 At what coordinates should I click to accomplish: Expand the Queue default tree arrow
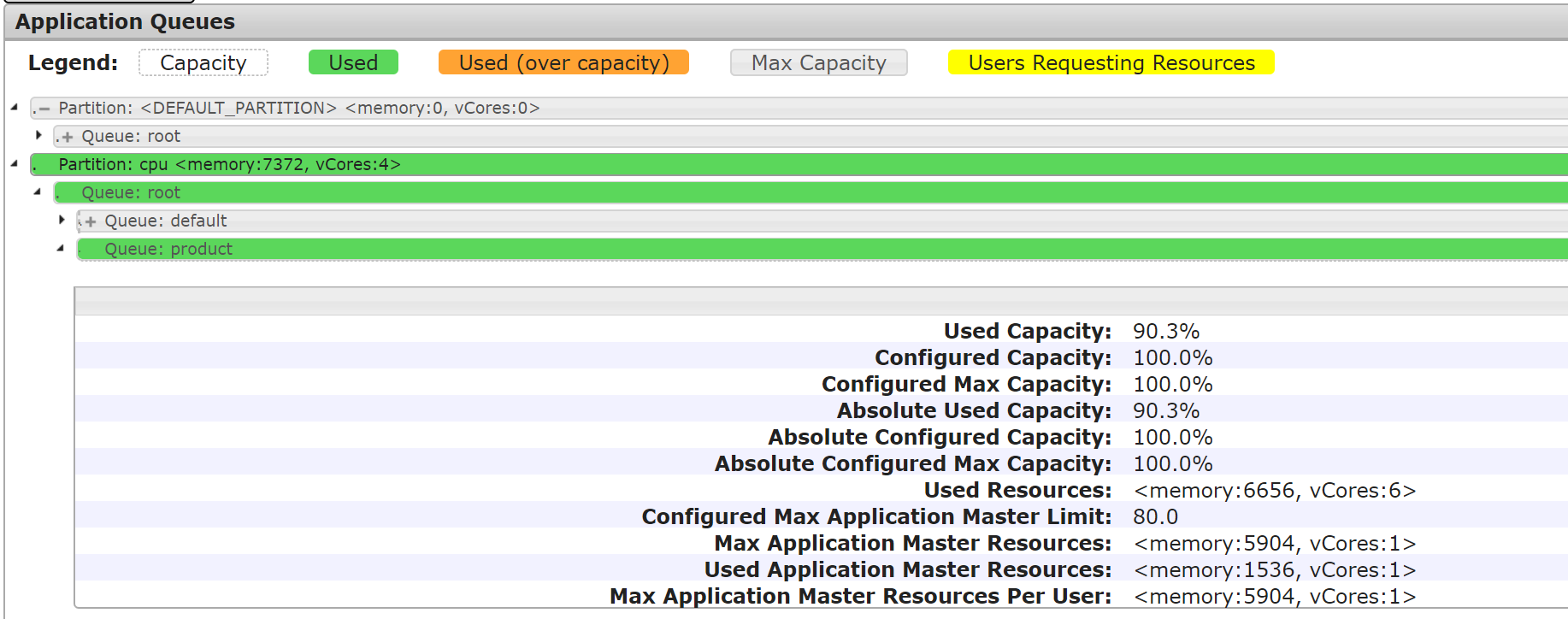coord(62,220)
